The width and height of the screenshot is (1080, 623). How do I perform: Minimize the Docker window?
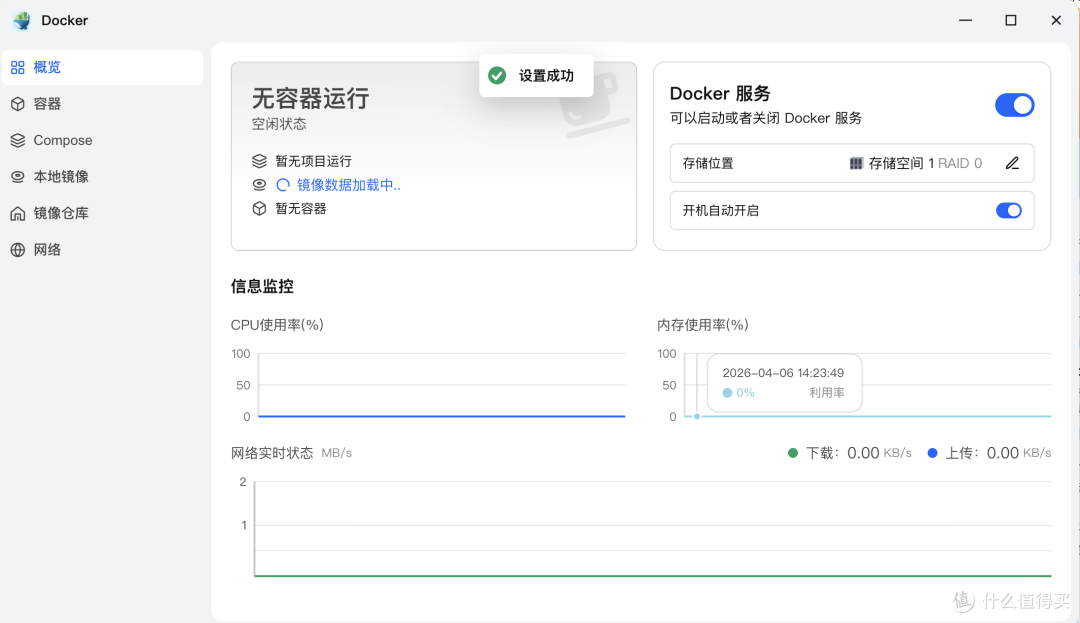point(966,21)
